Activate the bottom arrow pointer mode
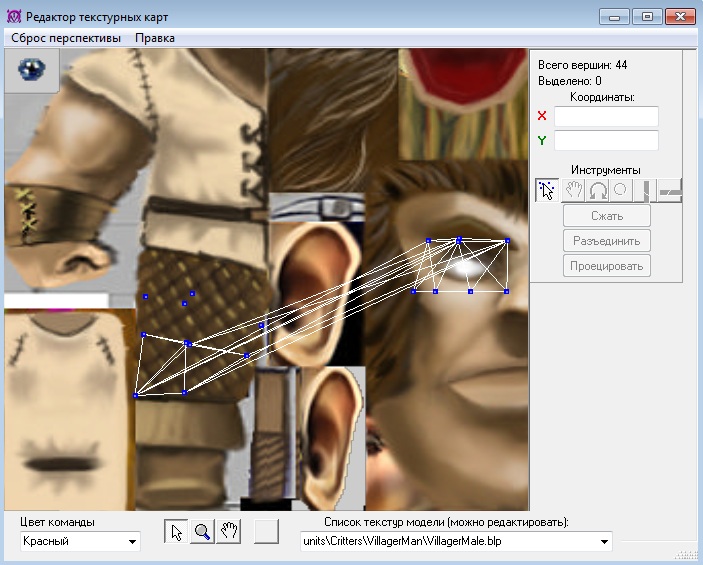The width and height of the screenshot is (703, 565). point(176,532)
